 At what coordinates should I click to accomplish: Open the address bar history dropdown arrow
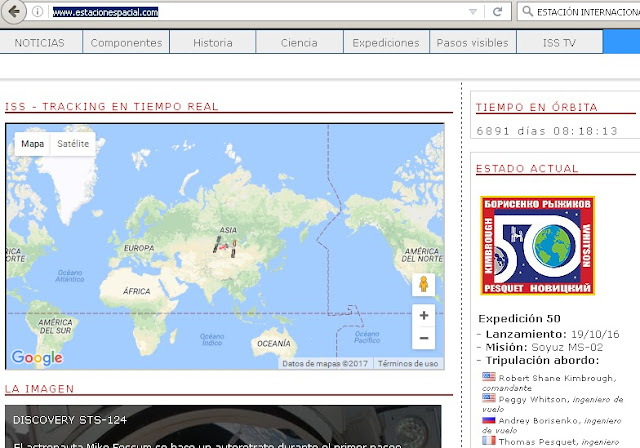(x=473, y=12)
